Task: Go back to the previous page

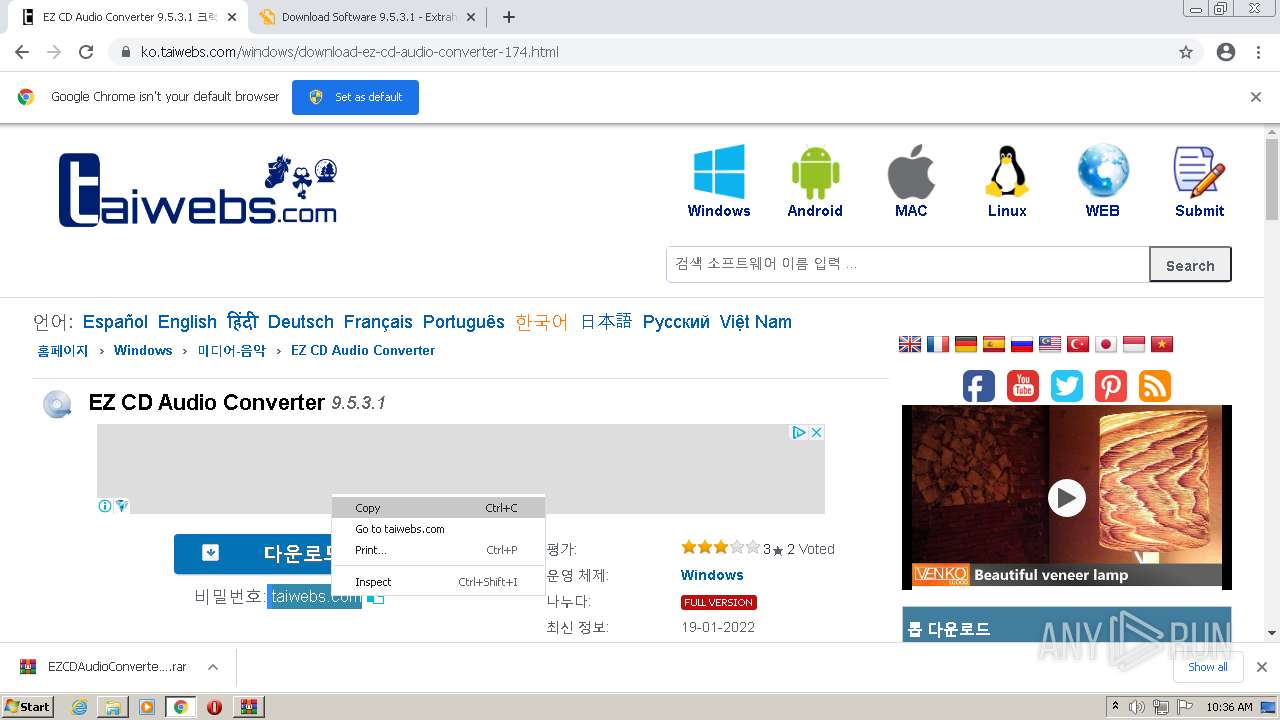Action: (22, 52)
